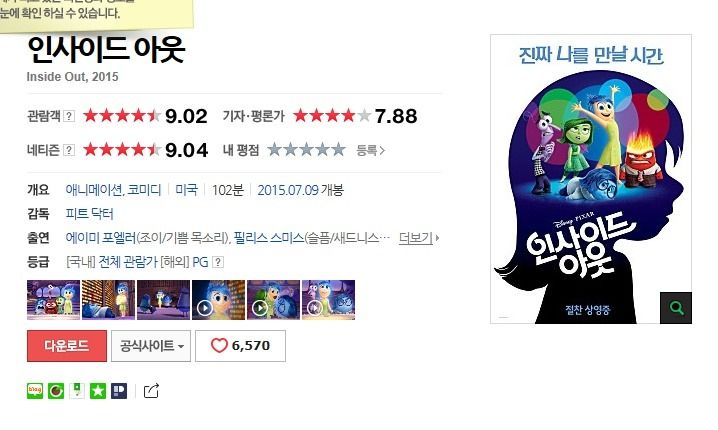718x430 pixels.
Task: Open the external share arrow icon
Action: point(151,391)
